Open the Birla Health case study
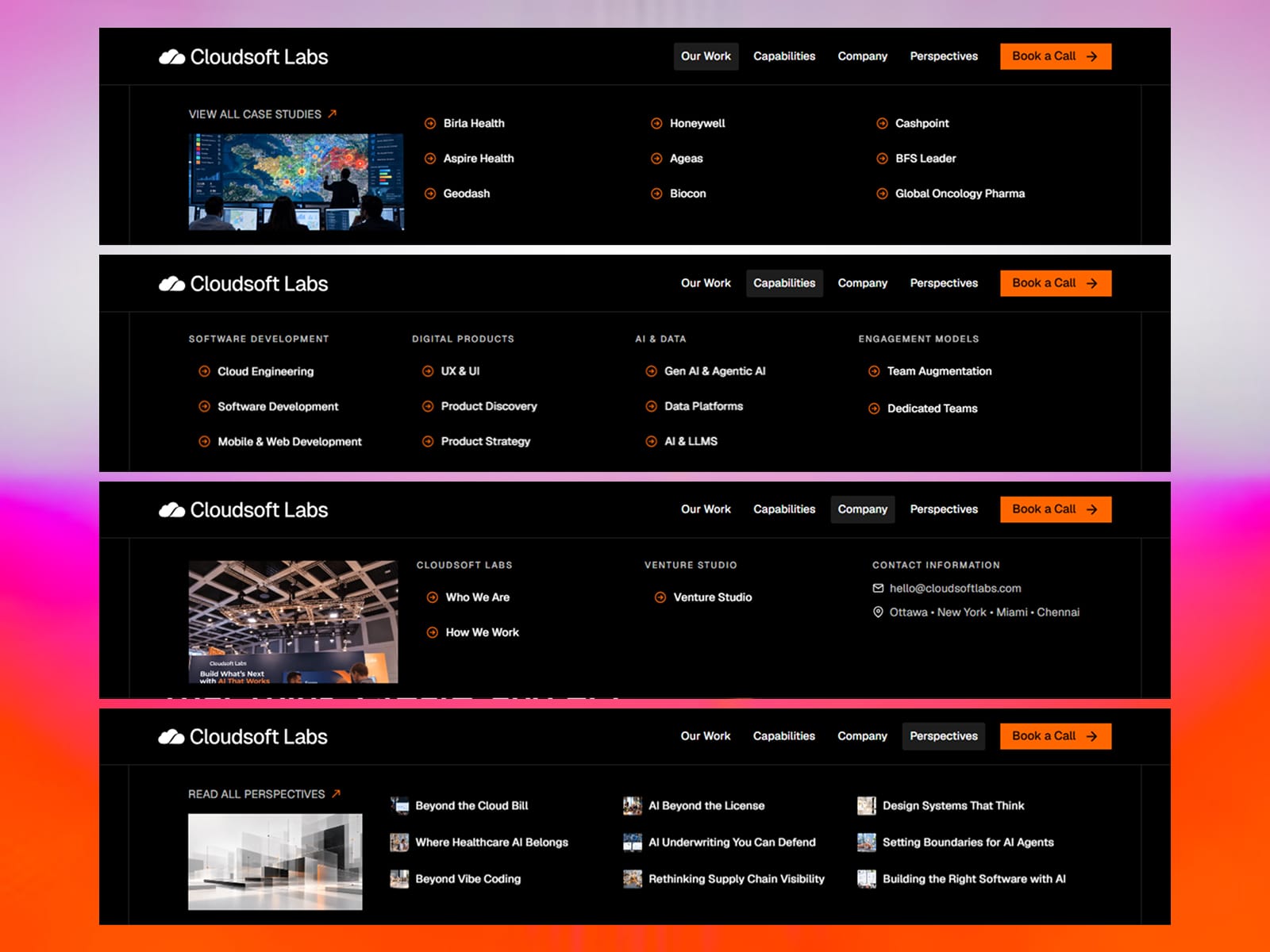The image size is (1270, 952). (x=474, y=124)
